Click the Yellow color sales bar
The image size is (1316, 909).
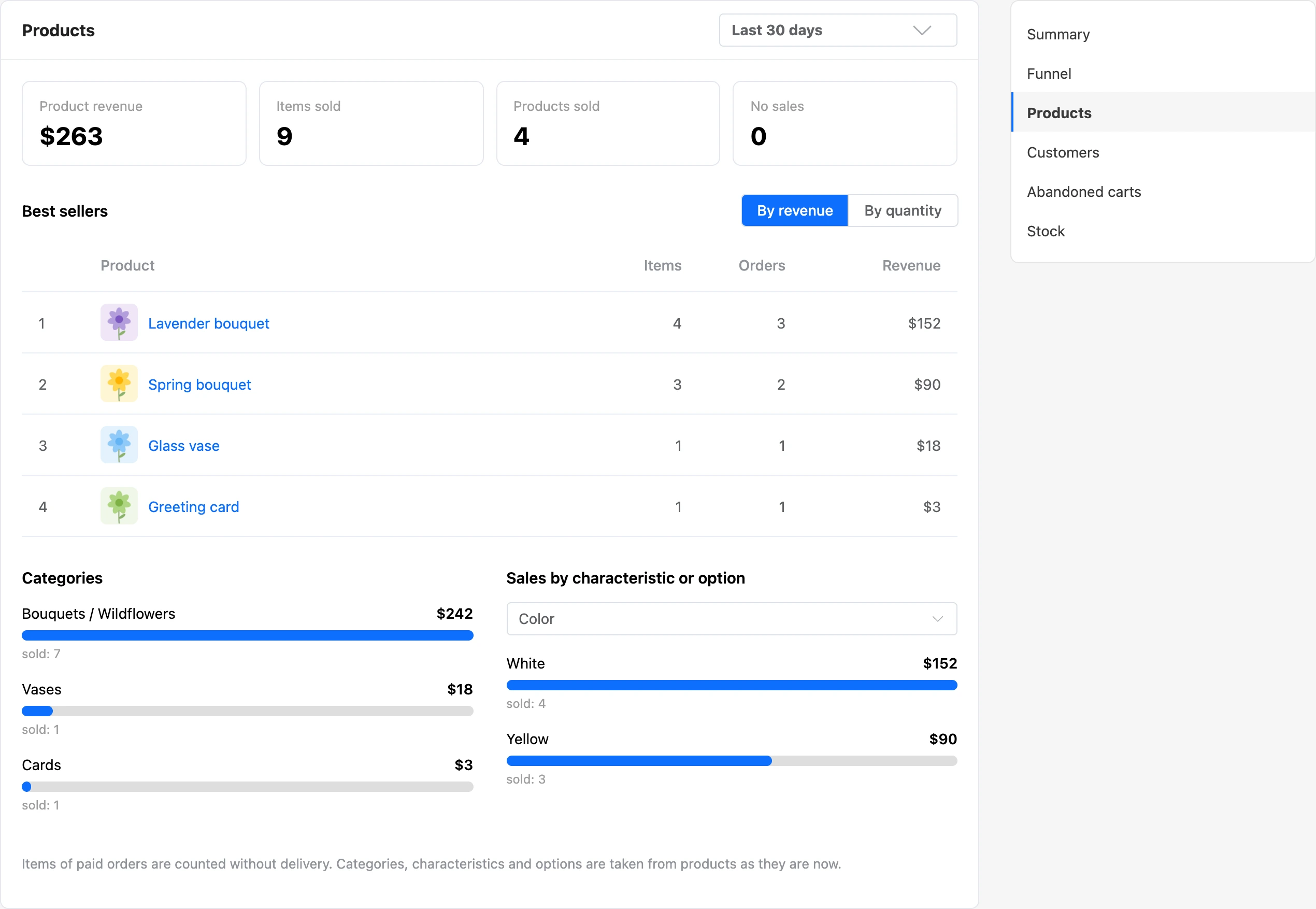(731, 760)
